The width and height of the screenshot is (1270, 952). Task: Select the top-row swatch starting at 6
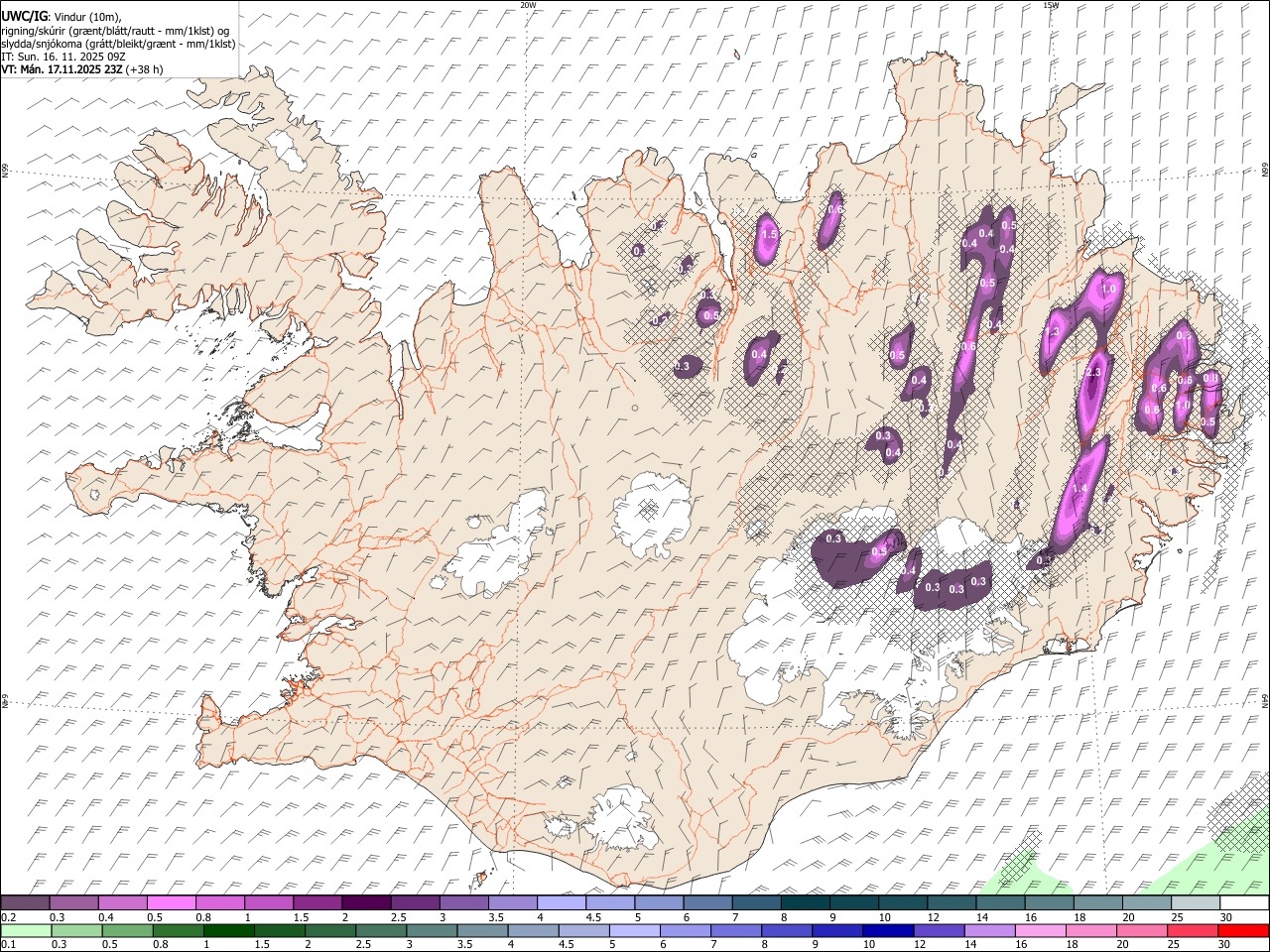[x=707, y=902]
